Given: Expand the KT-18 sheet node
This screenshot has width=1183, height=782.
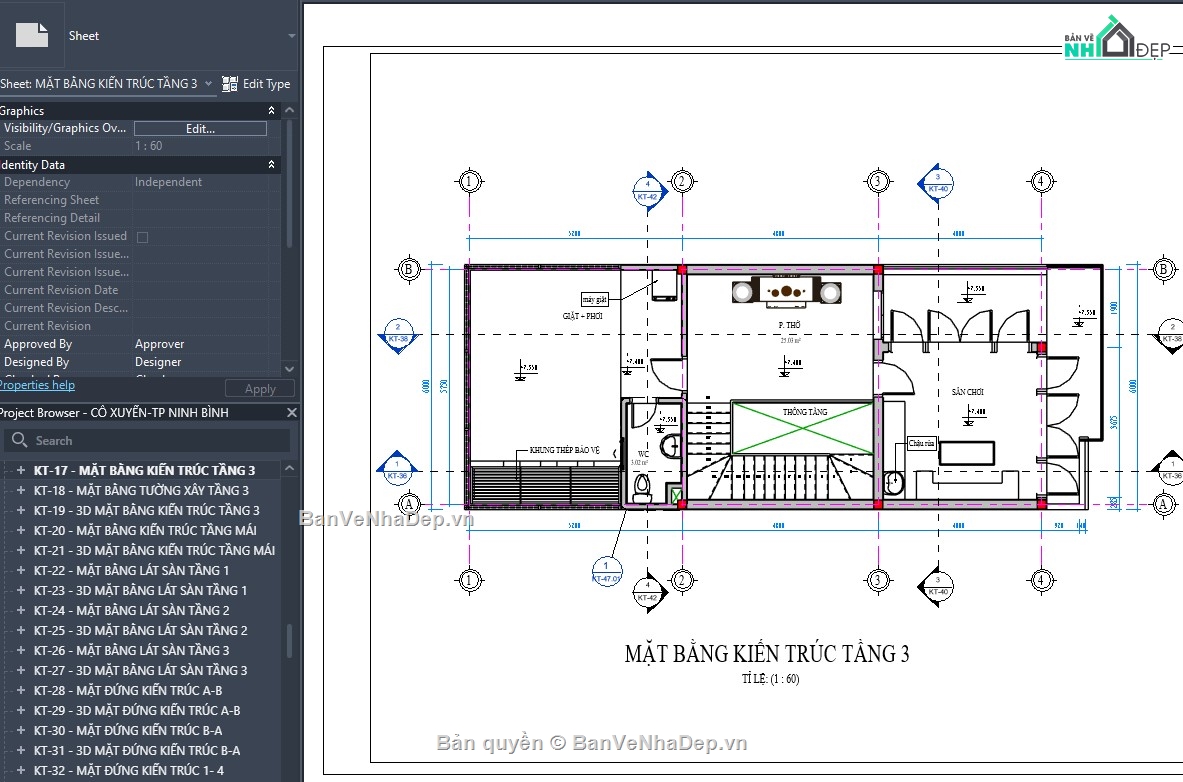Looking at the screenshot, I should pos(20,490).
